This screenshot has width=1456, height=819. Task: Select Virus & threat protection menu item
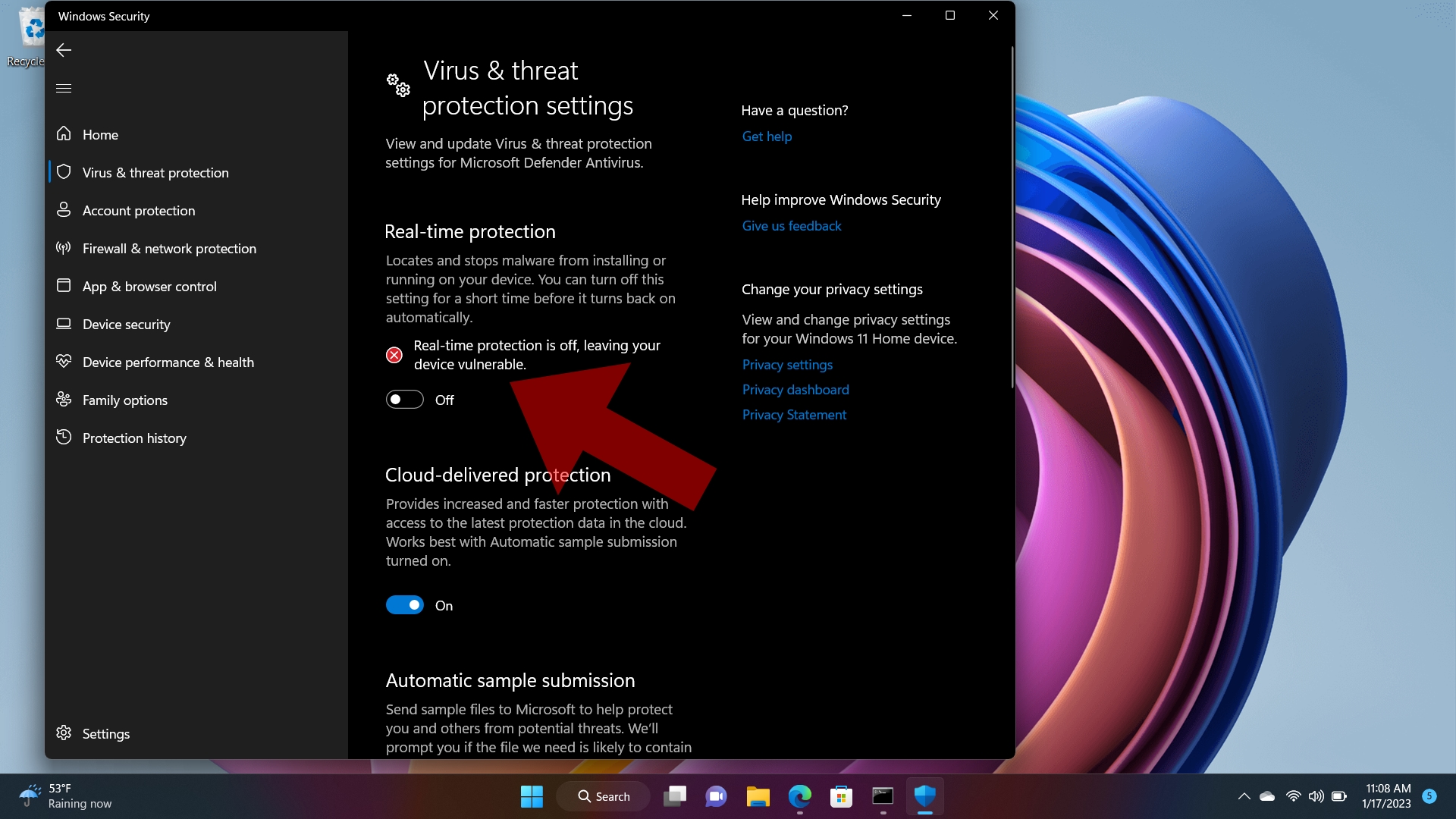click(x=155, y=172)
